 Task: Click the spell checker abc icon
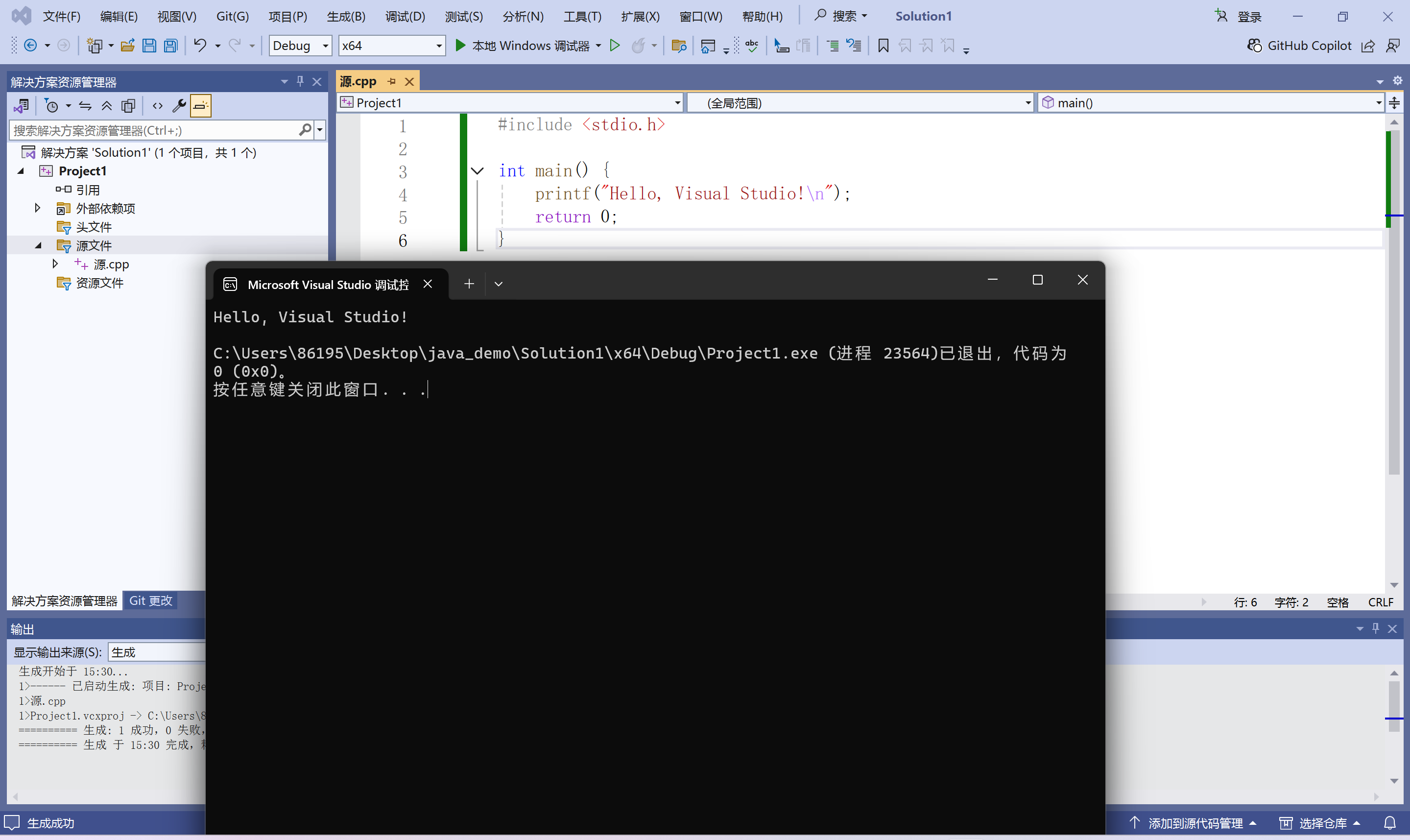click(752, 45)
